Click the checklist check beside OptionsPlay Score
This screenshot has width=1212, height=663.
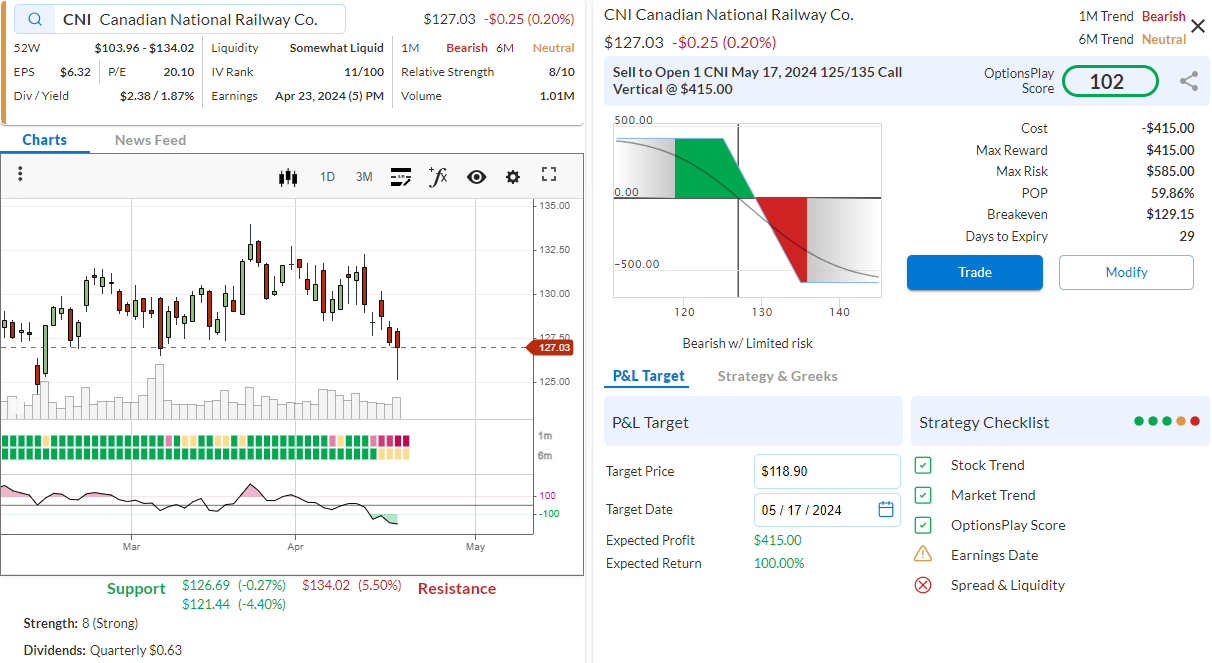[923, 525]
